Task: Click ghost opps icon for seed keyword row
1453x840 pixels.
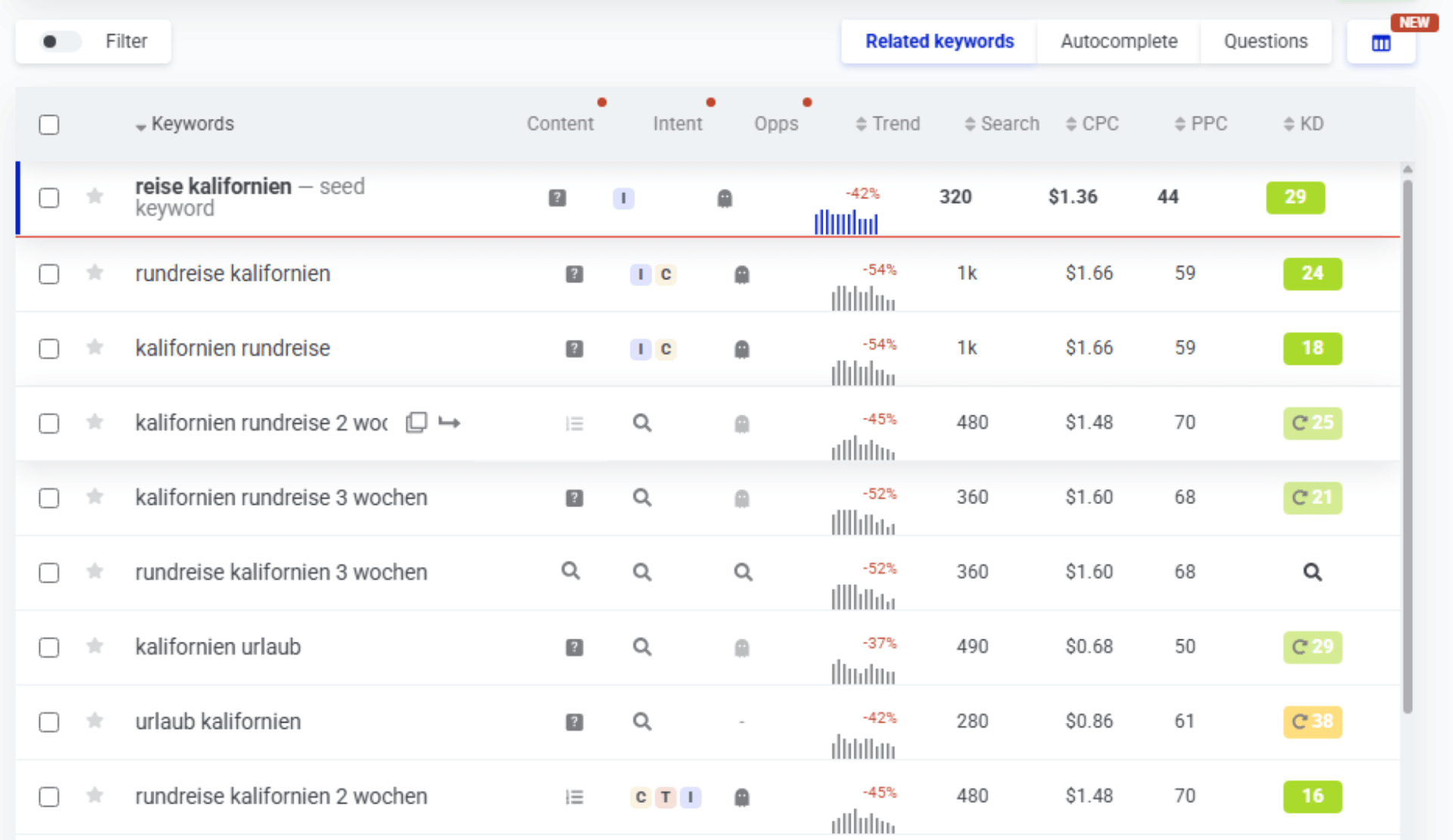Action: tap(724, 198)
